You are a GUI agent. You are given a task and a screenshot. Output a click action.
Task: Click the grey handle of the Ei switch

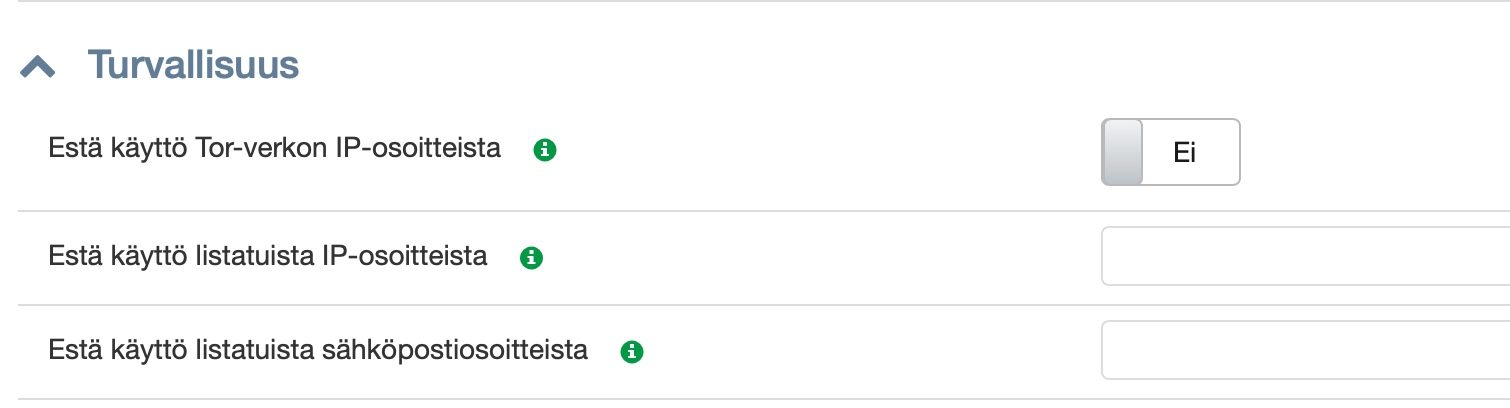pos(1122,152)
